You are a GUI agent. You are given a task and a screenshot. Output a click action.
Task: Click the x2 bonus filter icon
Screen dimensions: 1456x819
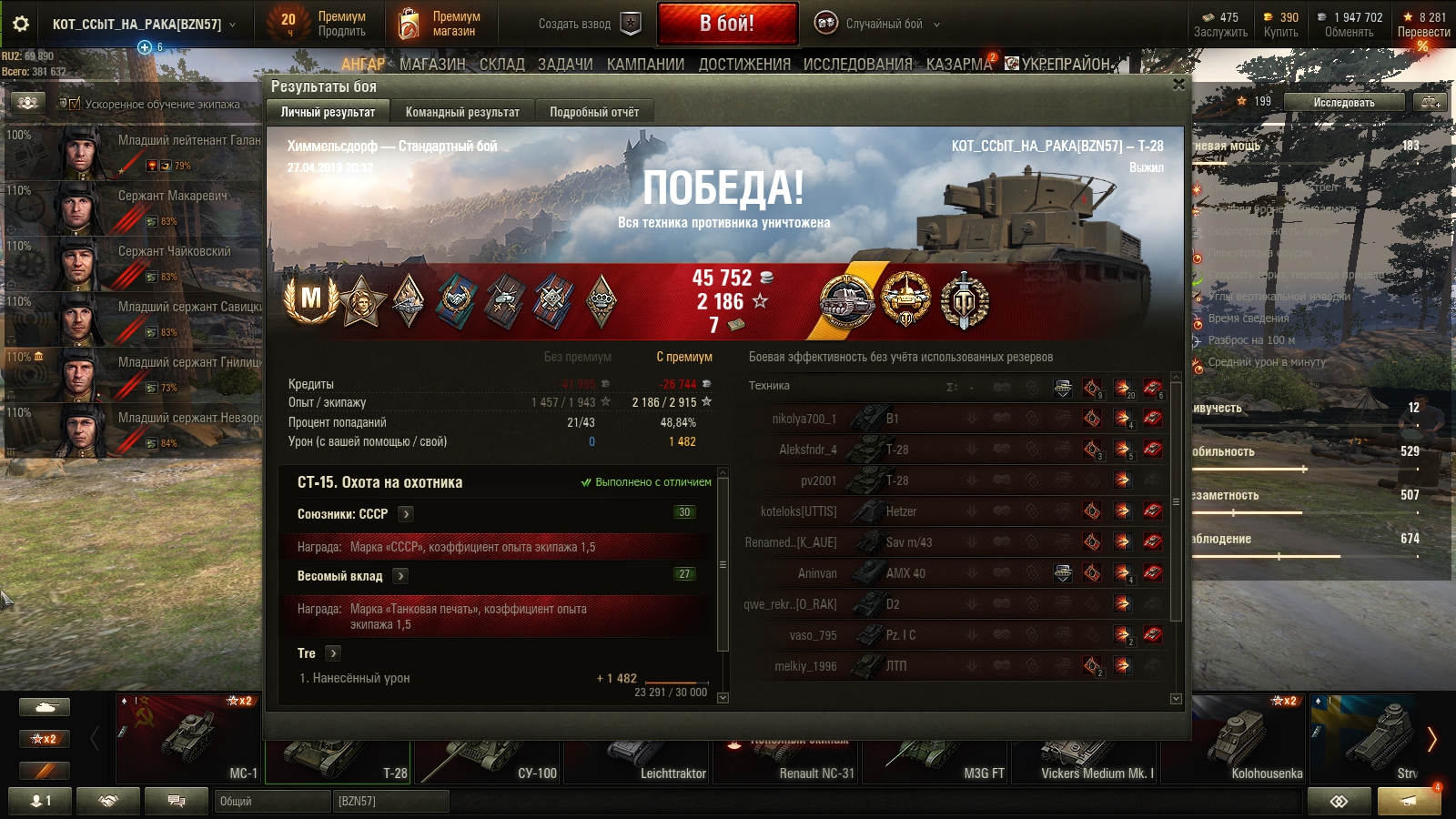coord(44,739)
